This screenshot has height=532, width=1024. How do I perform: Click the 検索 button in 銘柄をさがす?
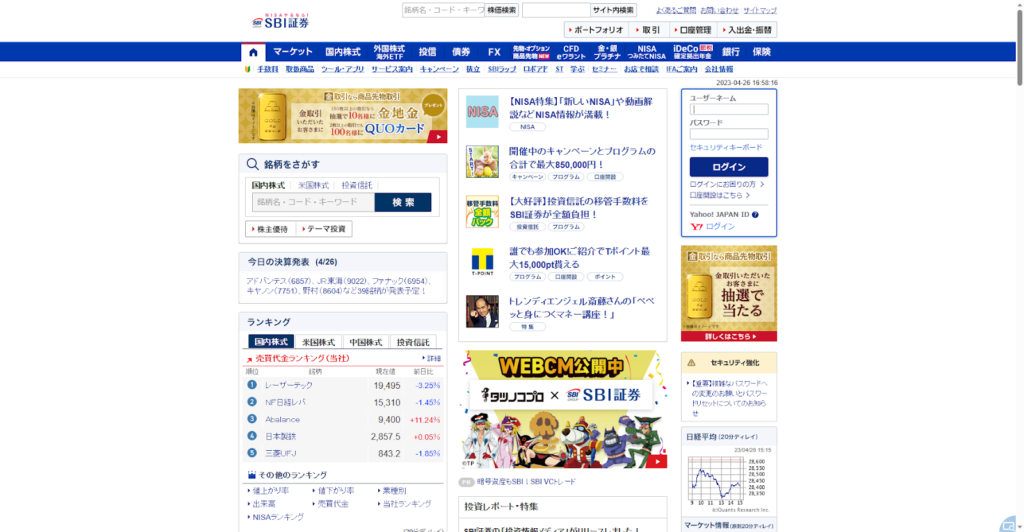click(403, 202)
